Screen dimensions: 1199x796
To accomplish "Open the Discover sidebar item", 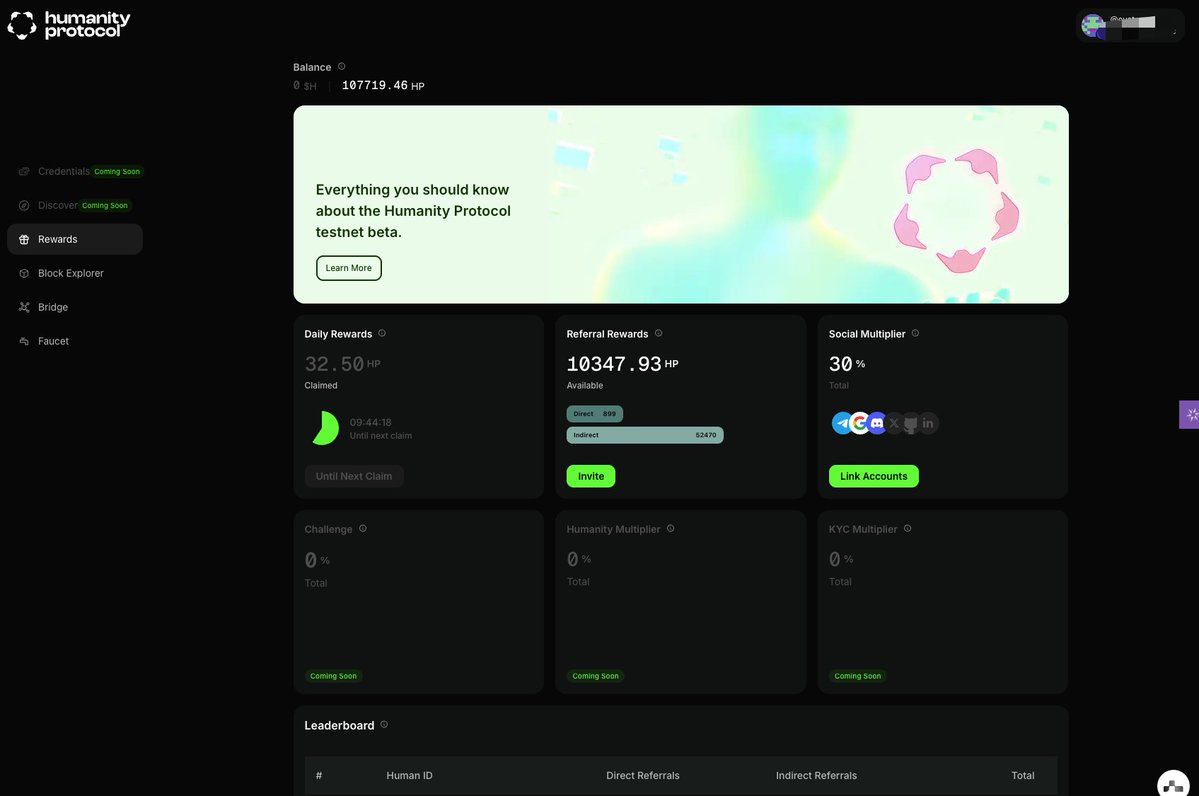I will click(x=75, y=205).
